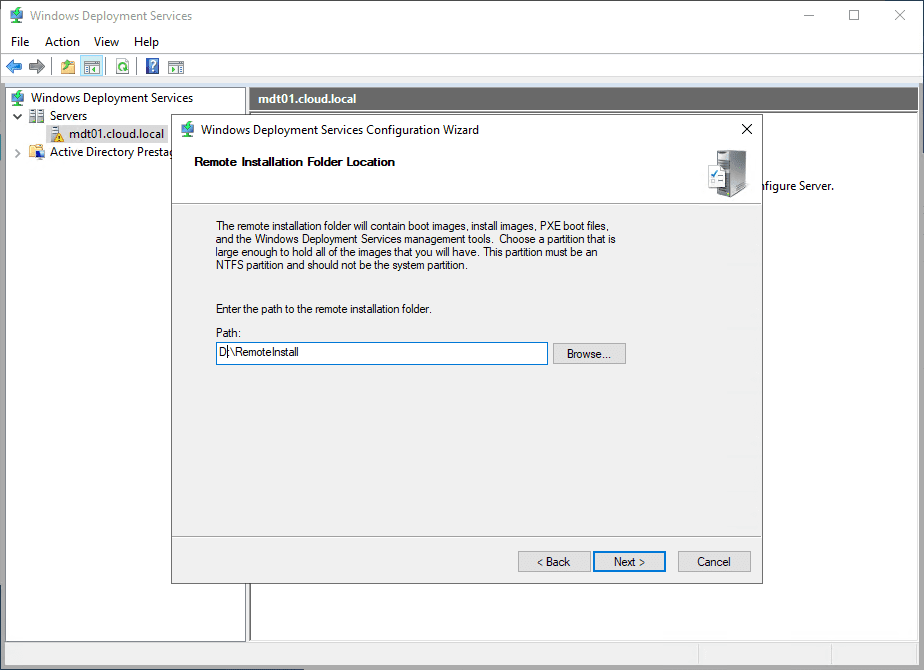
Task: Toggle Show/Hide Console Tree toolbar icon
Action: tap(92, 67)
